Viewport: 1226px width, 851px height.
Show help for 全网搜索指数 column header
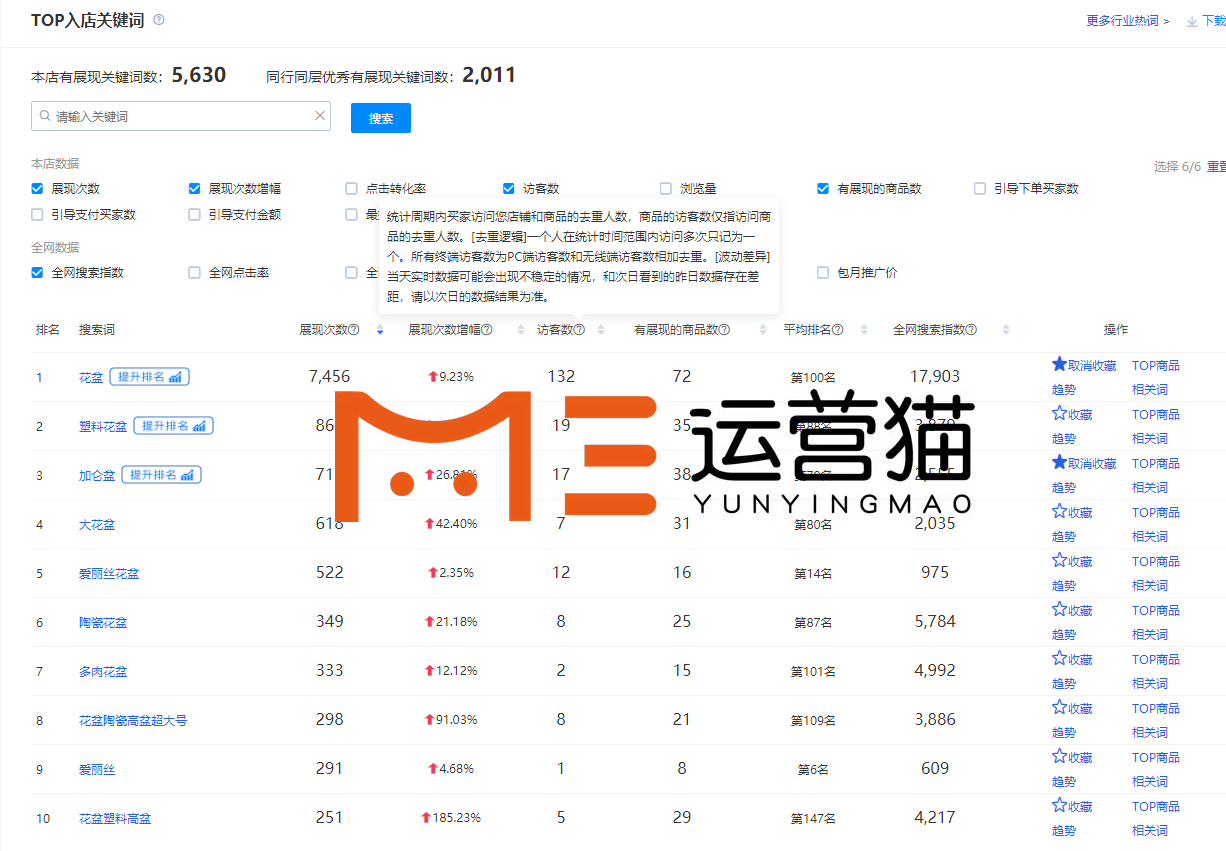point(971,330)
